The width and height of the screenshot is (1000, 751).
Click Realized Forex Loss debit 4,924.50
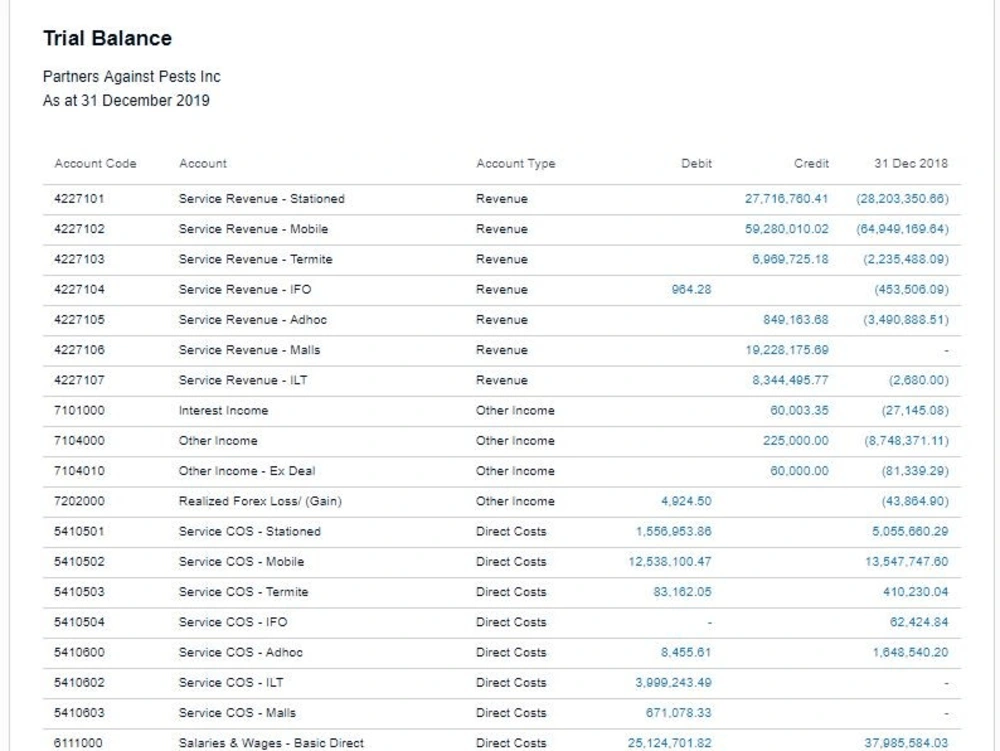(686, 501)
